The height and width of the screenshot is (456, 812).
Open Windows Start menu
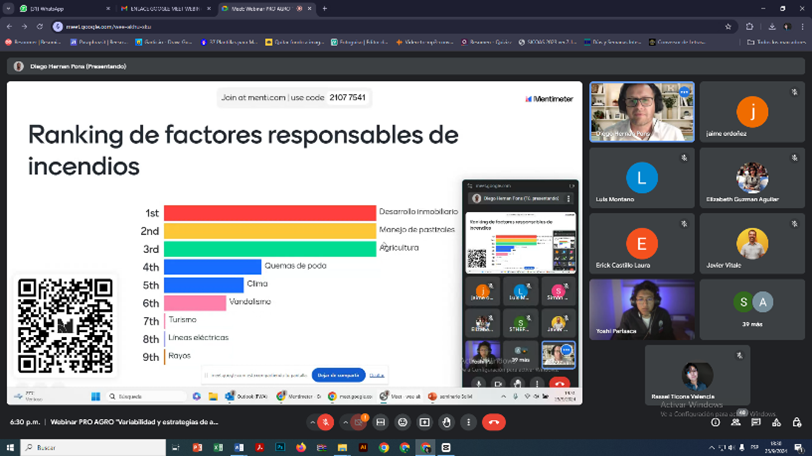coord(10,448)
